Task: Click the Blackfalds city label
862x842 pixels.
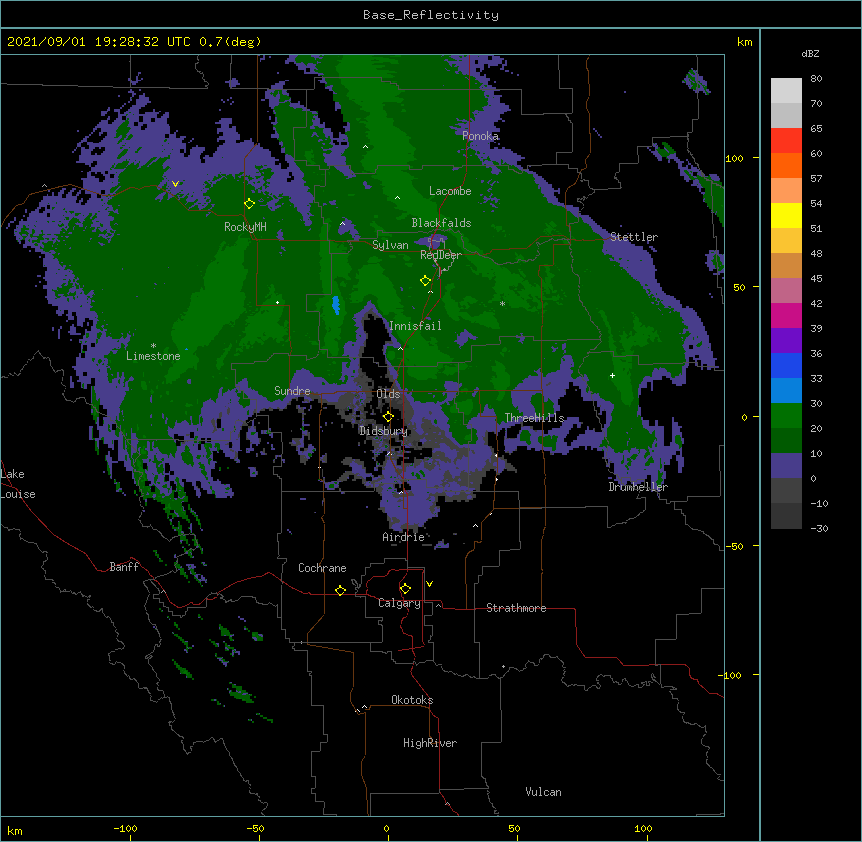Action: coord(441,223)
